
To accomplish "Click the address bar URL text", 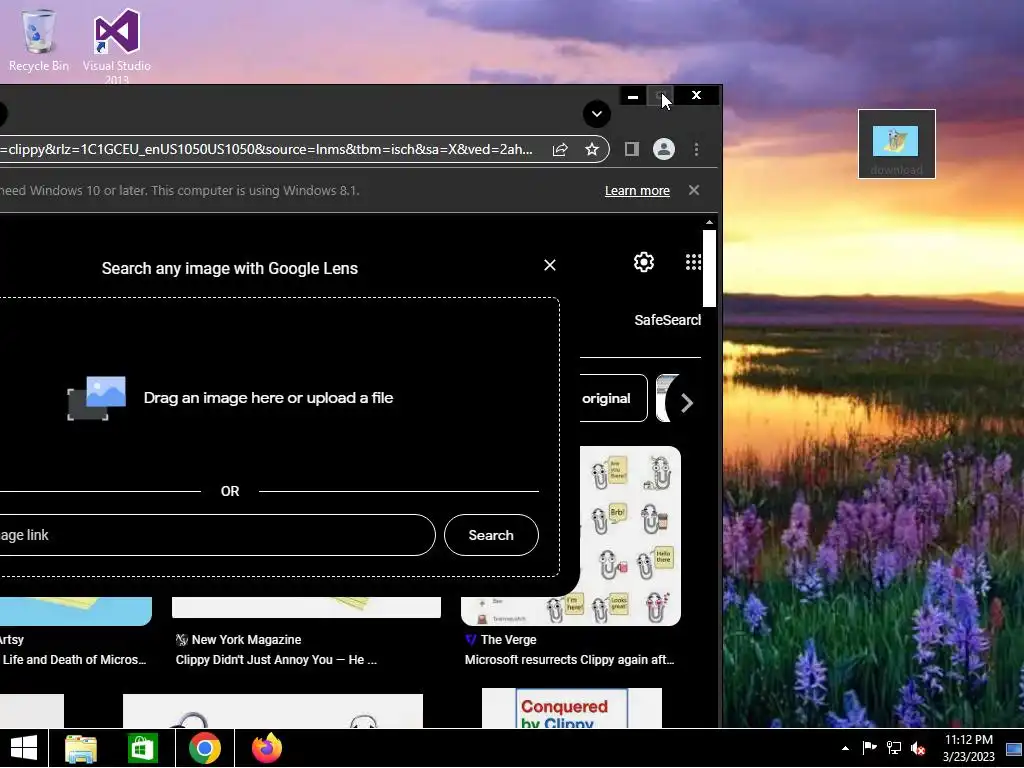I will 266,150.
